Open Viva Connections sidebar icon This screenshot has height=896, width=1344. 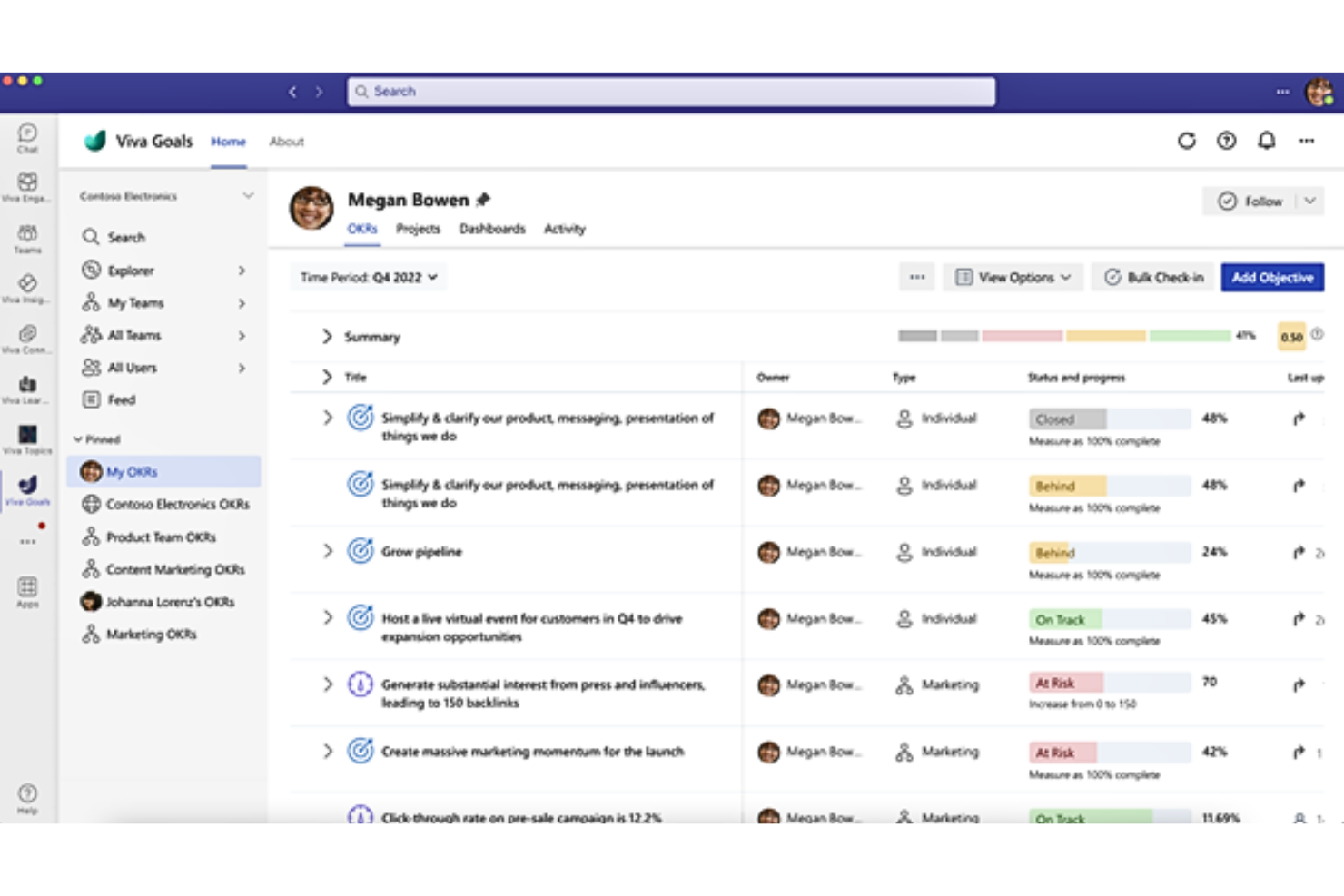tap(27, 338)
